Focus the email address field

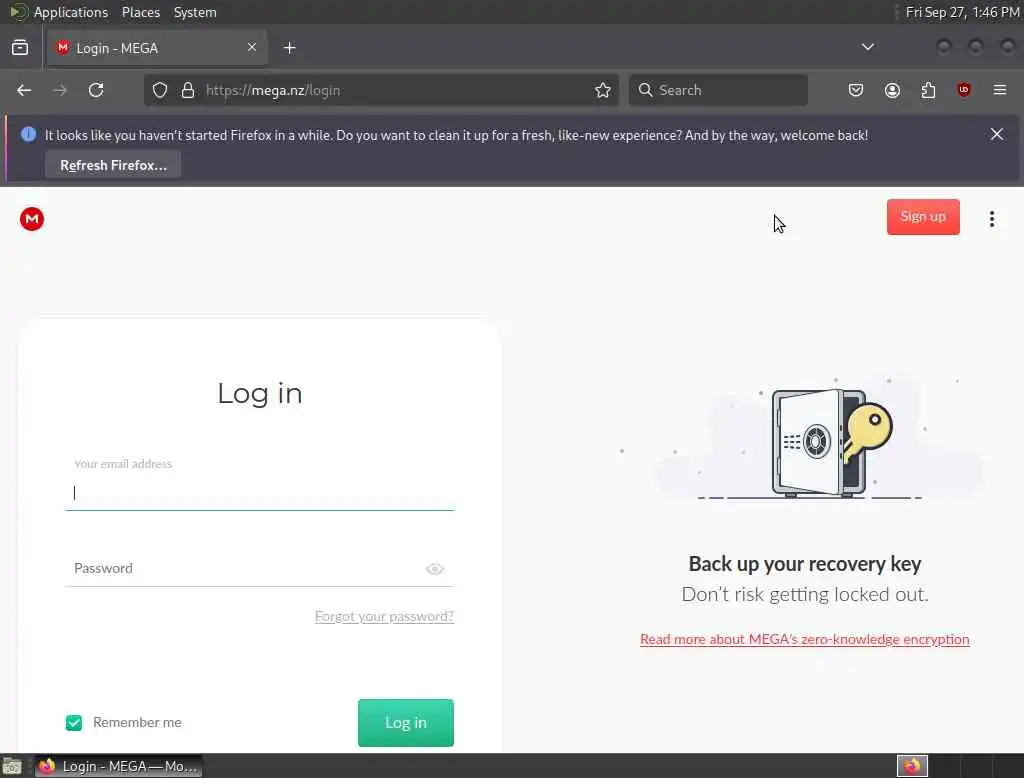coord(260,493)
